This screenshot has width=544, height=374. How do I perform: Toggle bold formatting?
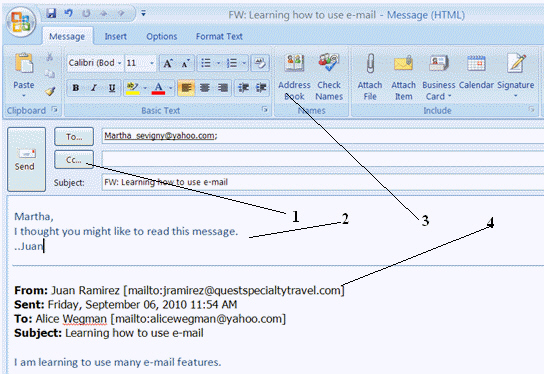[x=76, y=88]
